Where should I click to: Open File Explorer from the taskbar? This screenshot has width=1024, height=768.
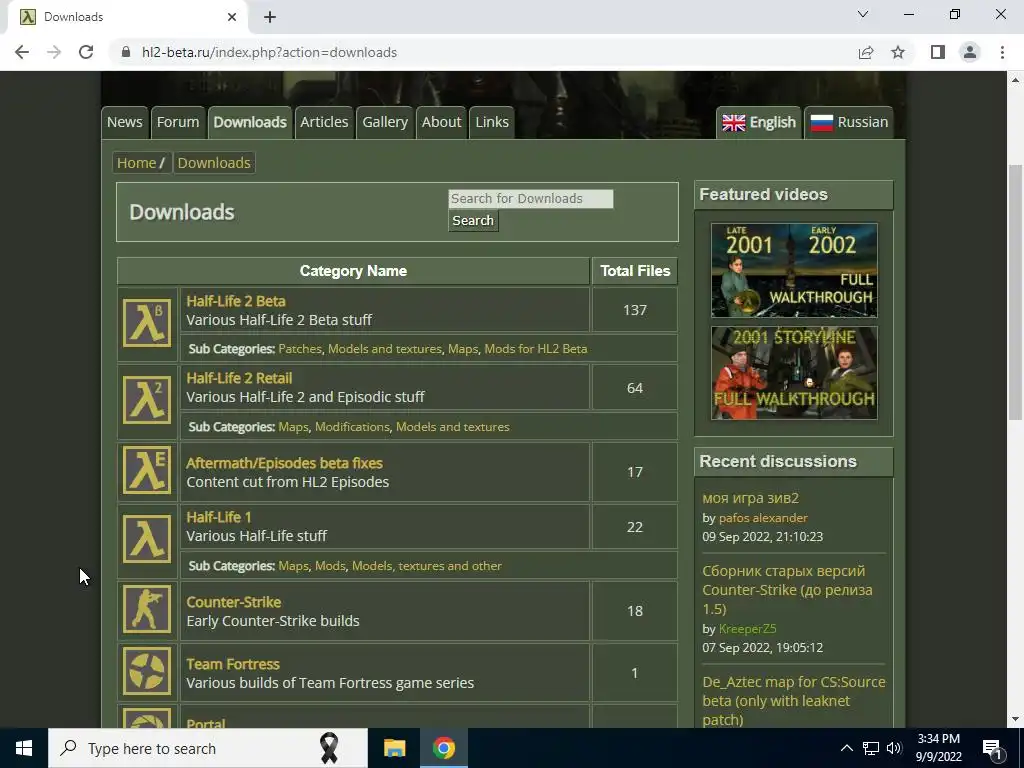coord(394,748)
